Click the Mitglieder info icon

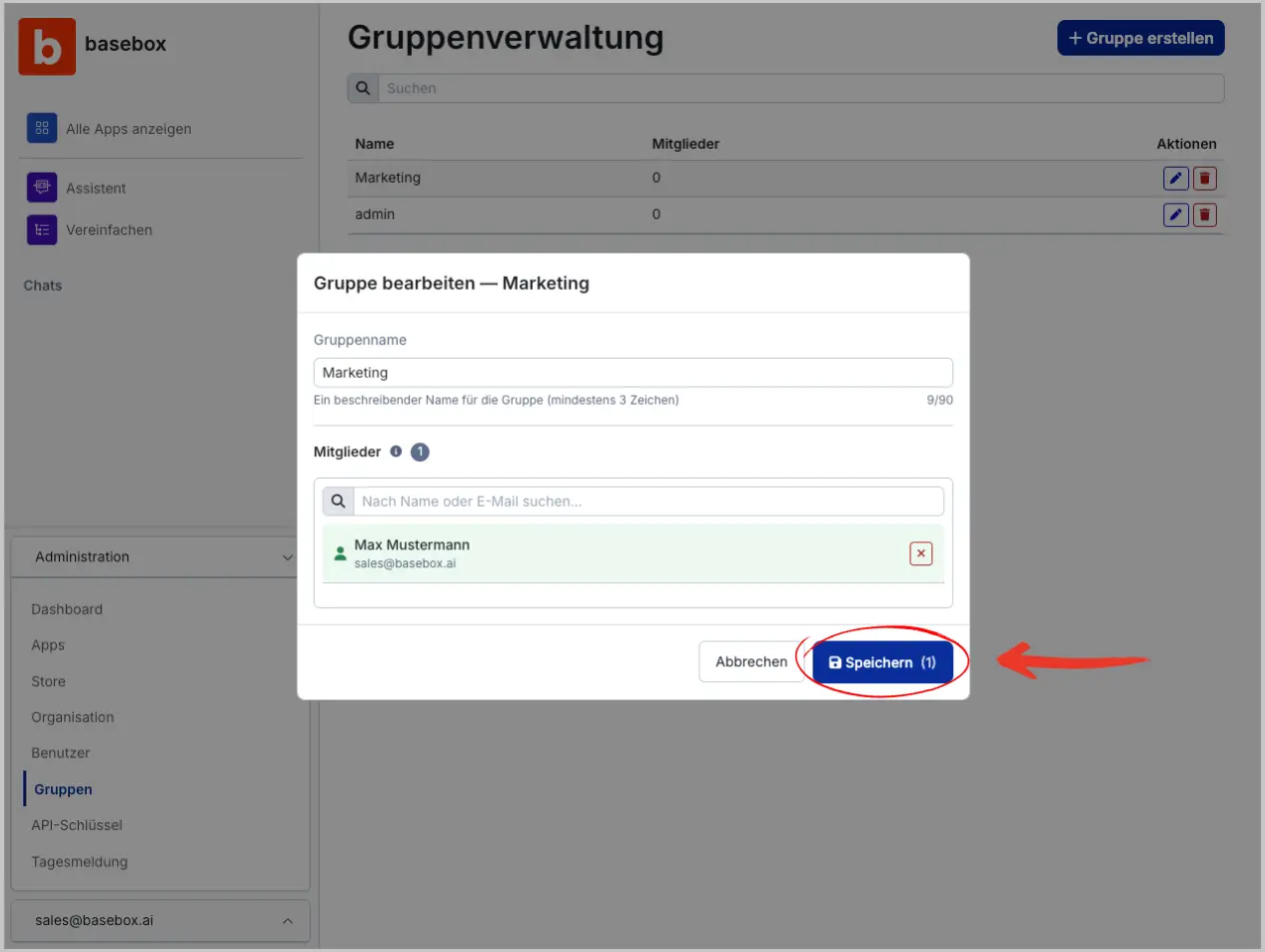click(396, 452)
